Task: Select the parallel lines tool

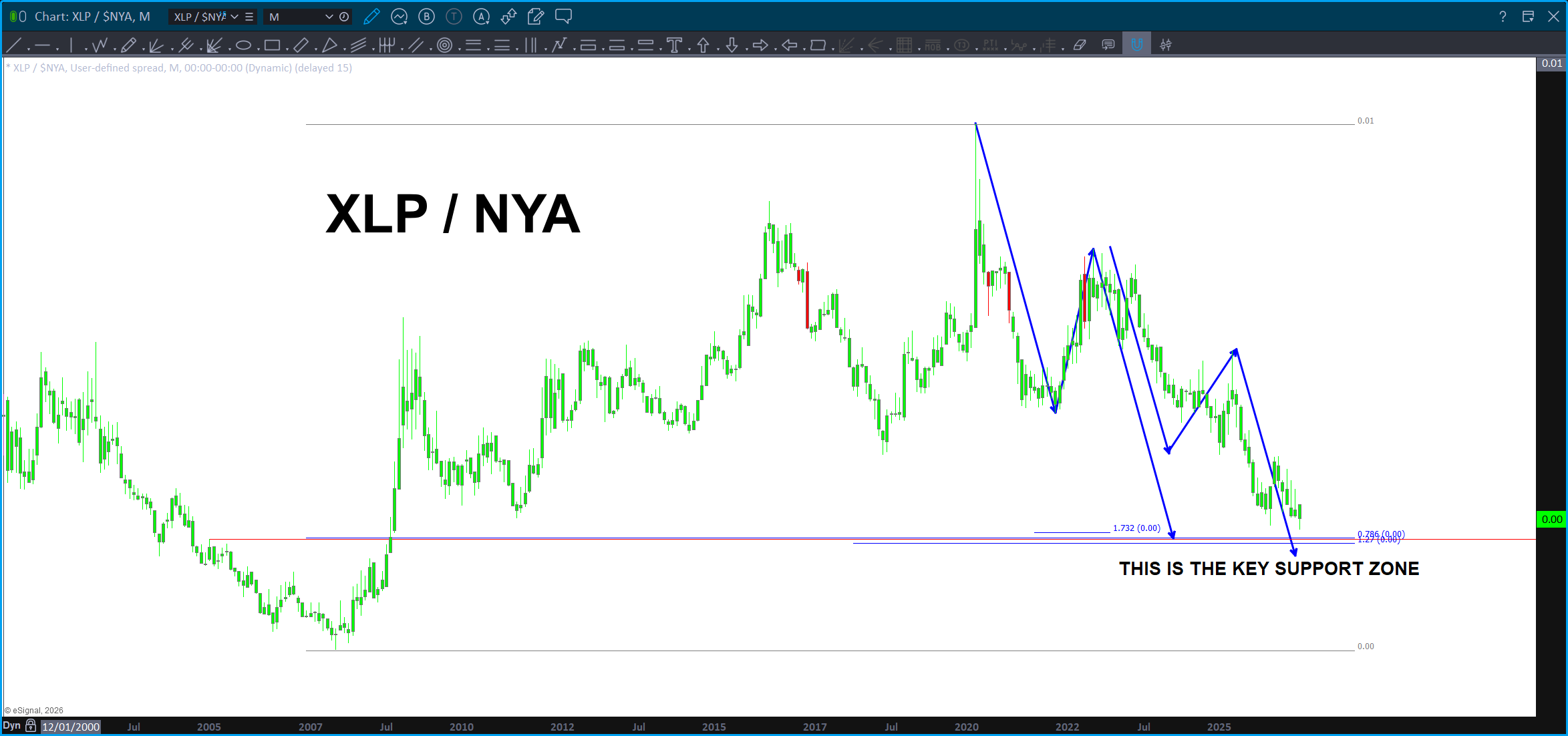Action: (416, 45)
